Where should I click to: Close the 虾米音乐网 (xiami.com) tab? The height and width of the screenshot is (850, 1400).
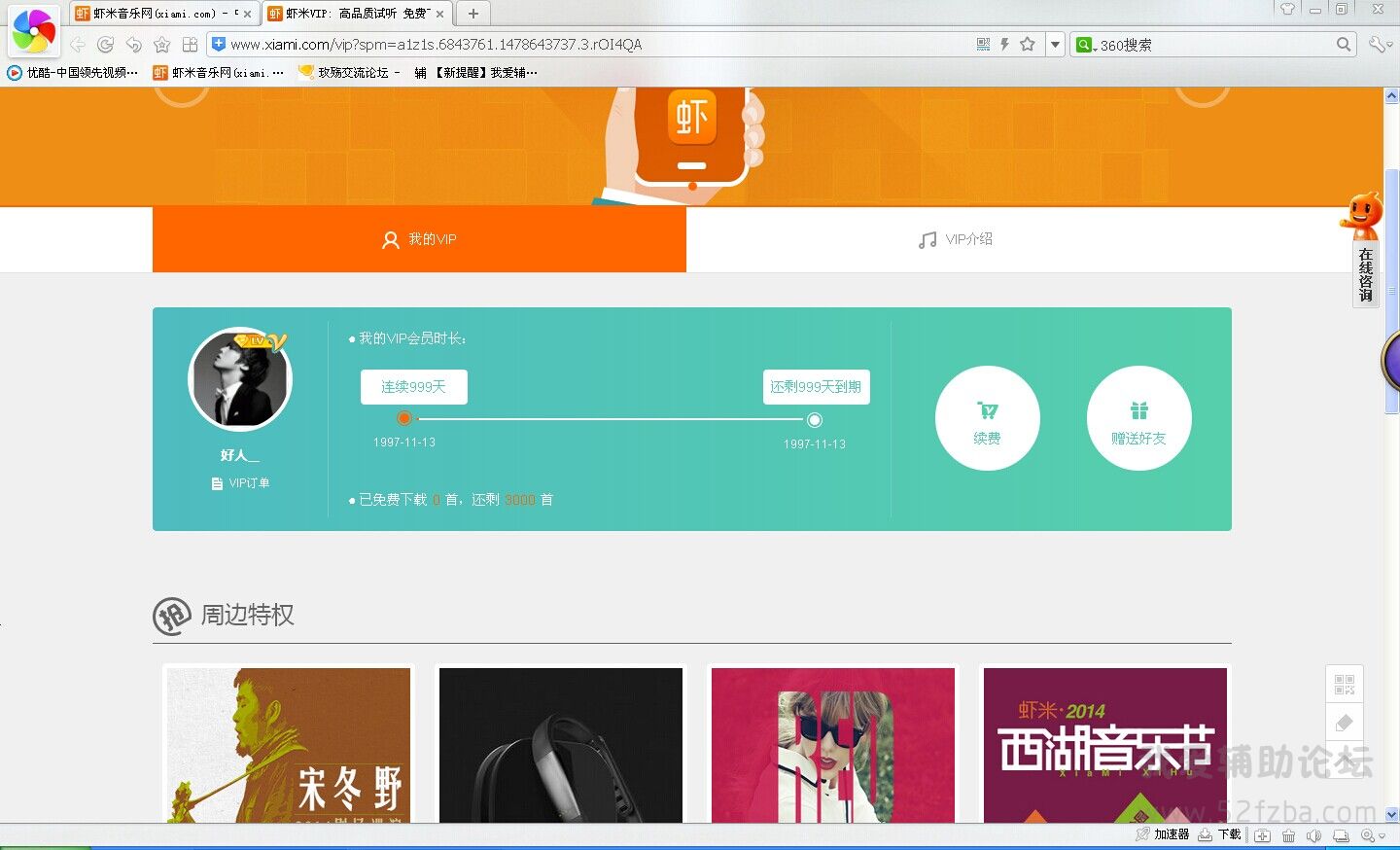click(247, 14)
